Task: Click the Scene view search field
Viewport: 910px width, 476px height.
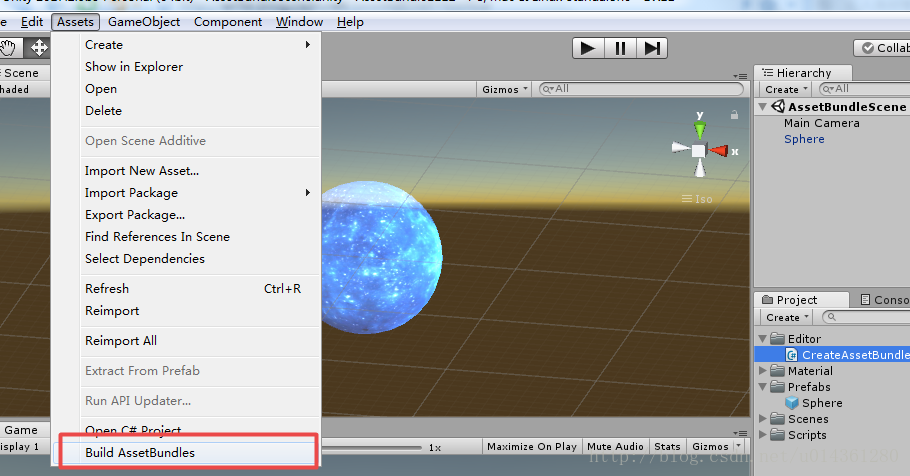Action: click(641, 89)
